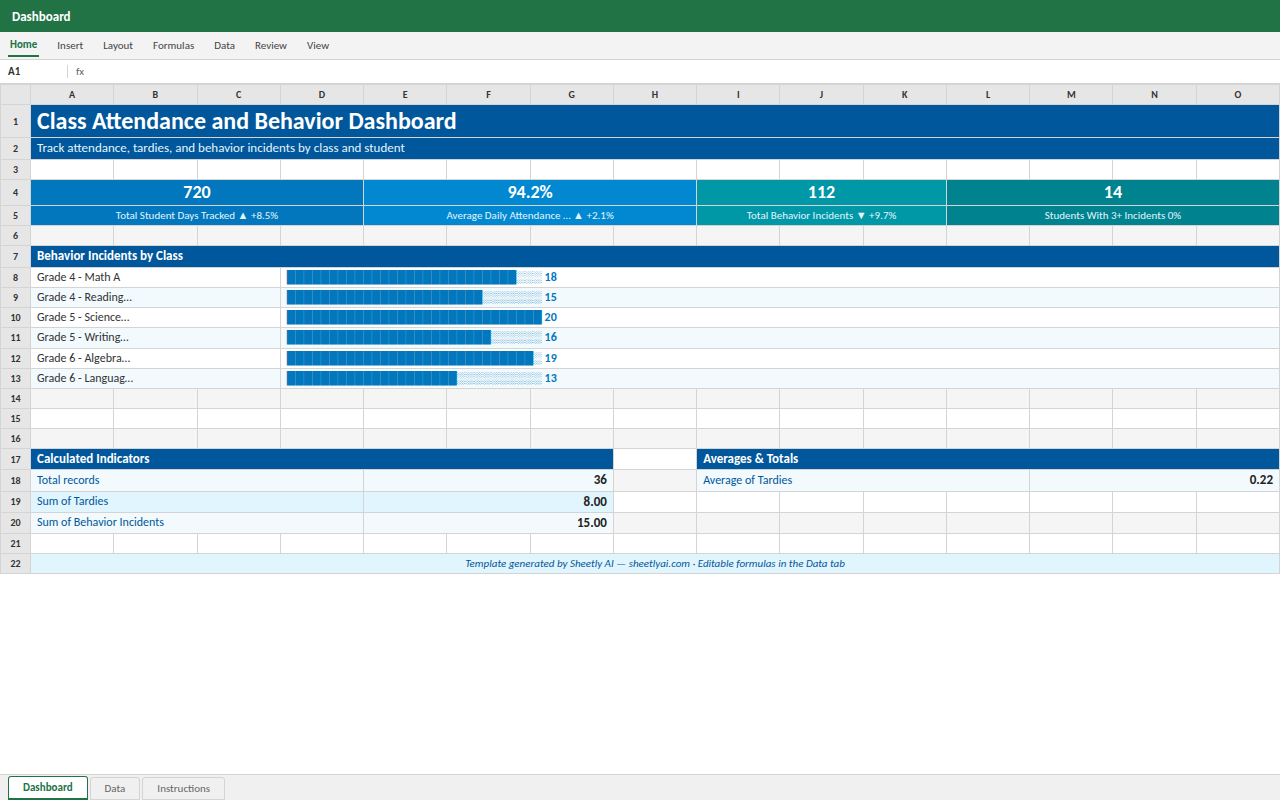
Task: Click the fx formula bar
Action: tap(676, 71)
